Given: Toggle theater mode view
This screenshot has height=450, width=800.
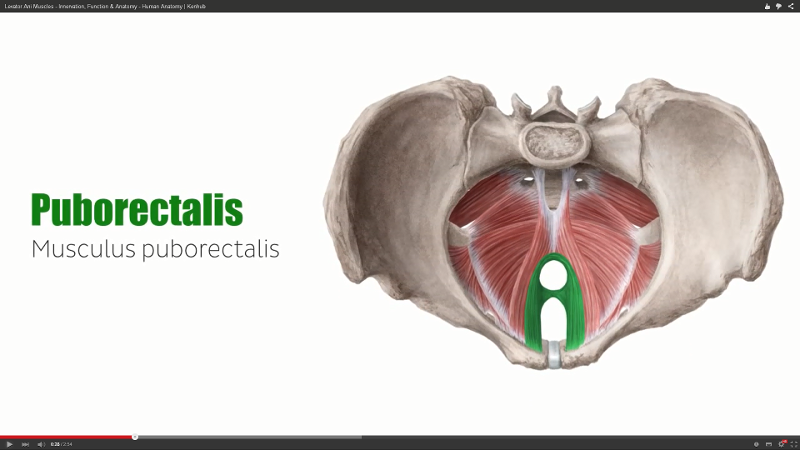Looking at the screenshot, I should click(768, 444).
